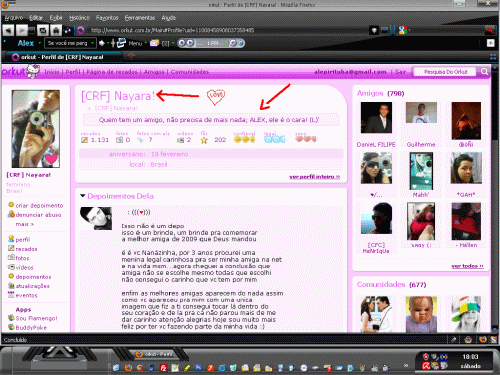Click the 'Pesquisa Do Orkut' search field
This screenshot has width=500, height=375.
coord(445,72)
